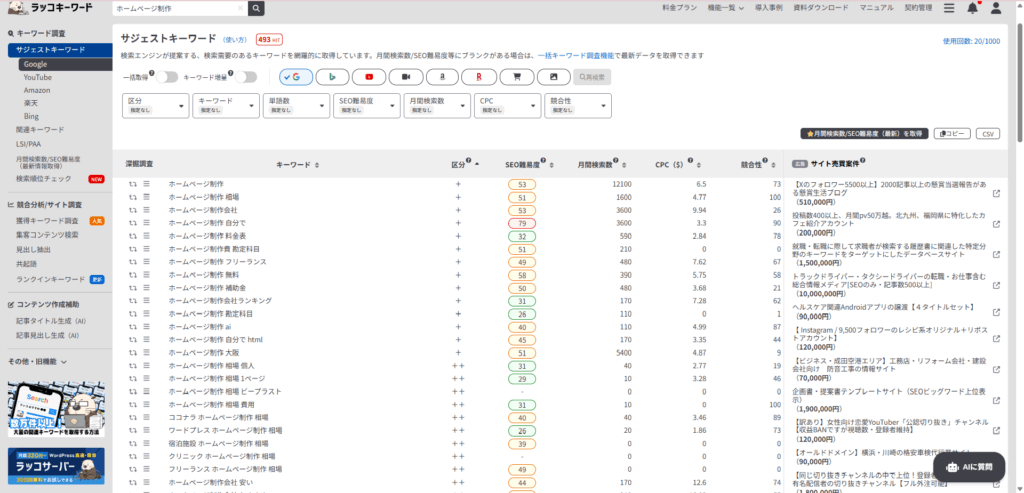This screenshot has height=493, width=1024.
Task: Select the shopping cart source button
Action: 517,76
